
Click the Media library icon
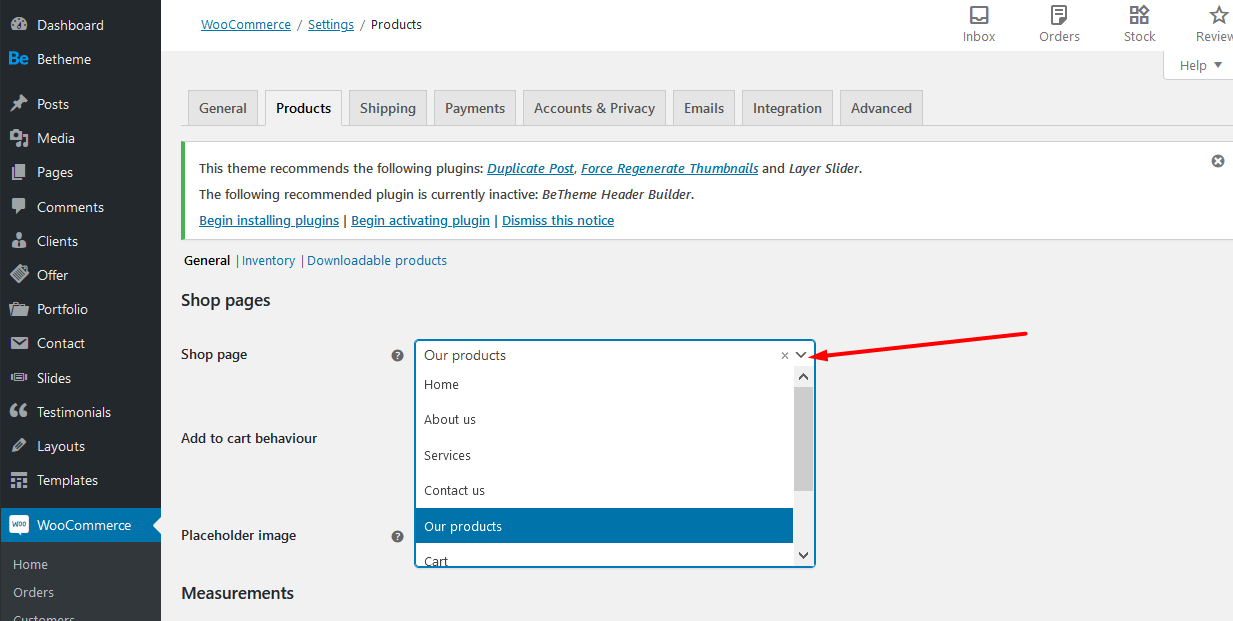point(19,138)
